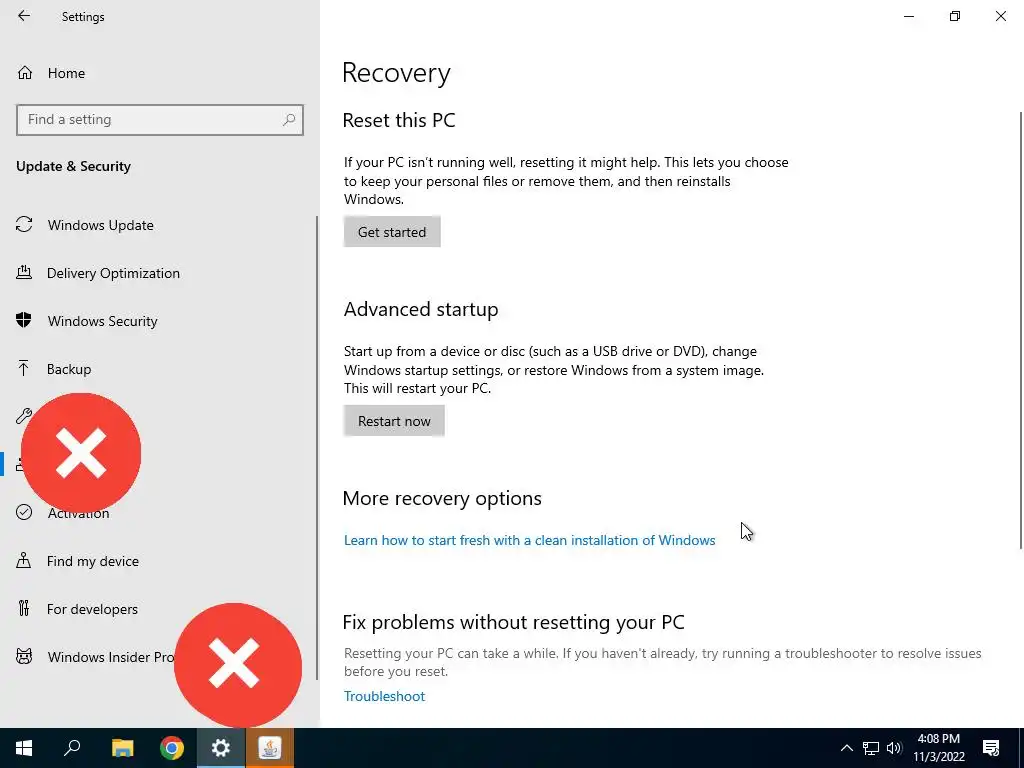Launch Google Chrome from the taskbar

tap(172, 748)
